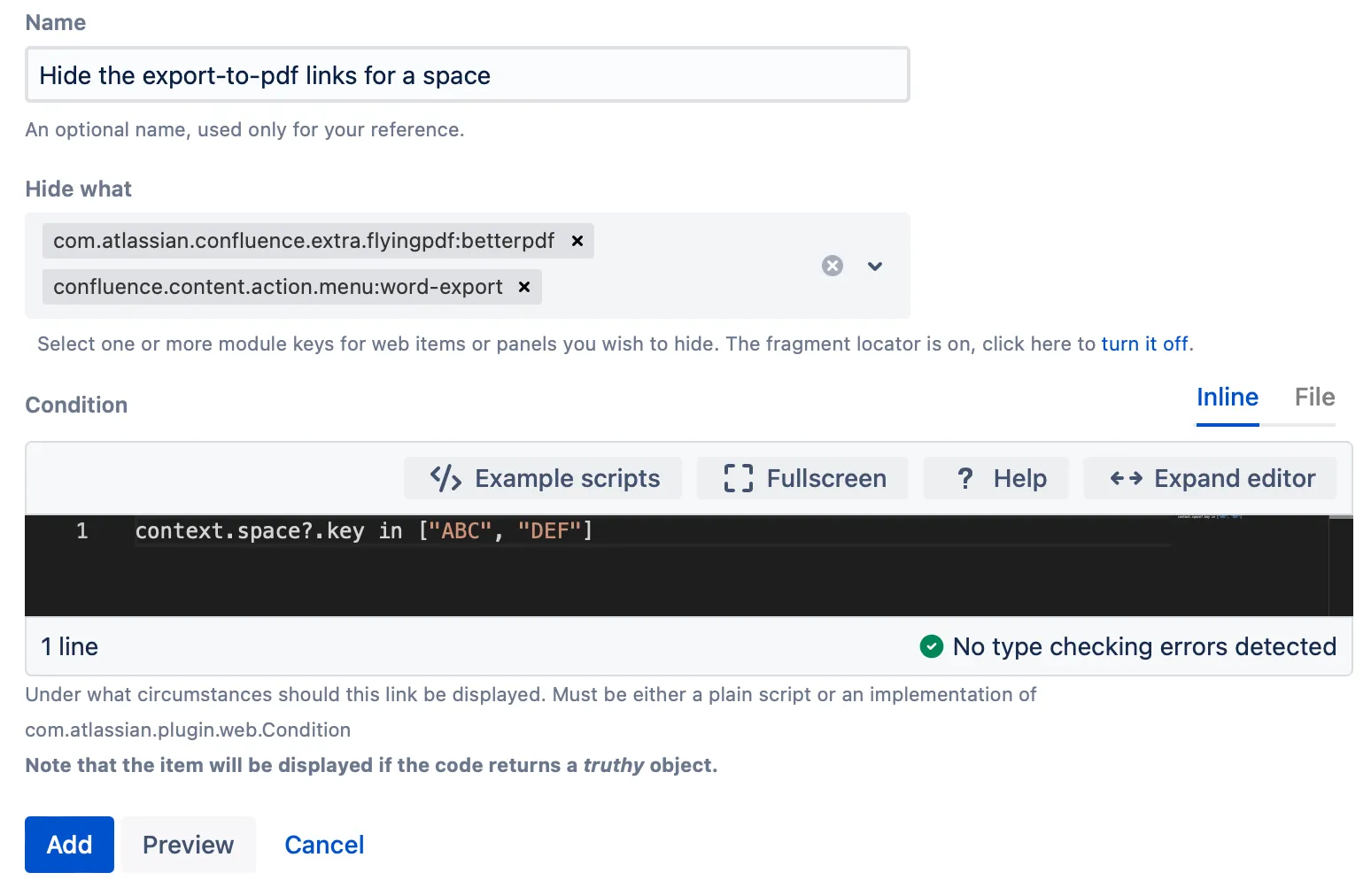The width and height of the screenshot is (1371, 896).
Task: Cancel the form
Action: click(x=324, y=845)
